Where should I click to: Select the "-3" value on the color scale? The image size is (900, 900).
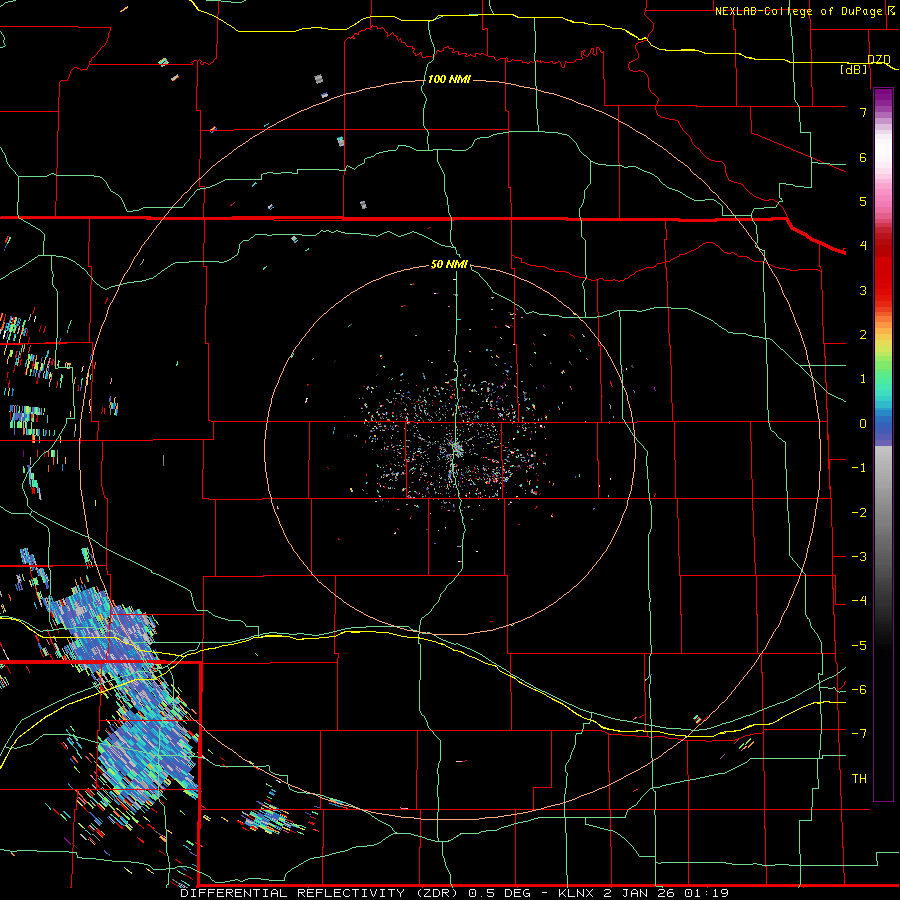pyautogui.click(x=859, y=557)
